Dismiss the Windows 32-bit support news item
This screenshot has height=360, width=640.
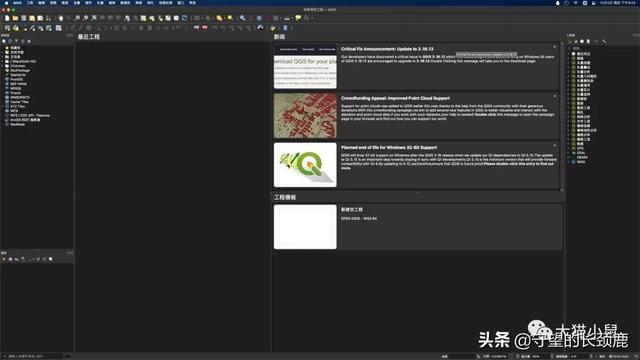(x=554, y=146)
